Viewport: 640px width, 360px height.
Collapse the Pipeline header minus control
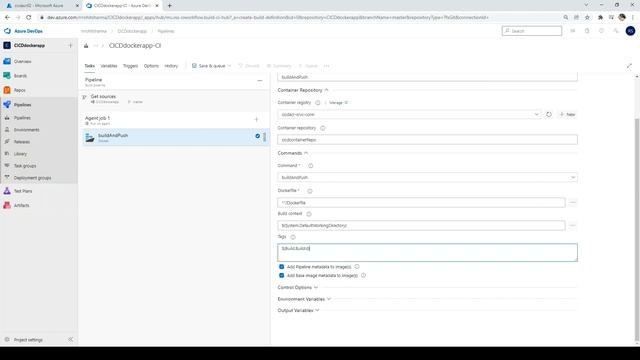(260, 81)
